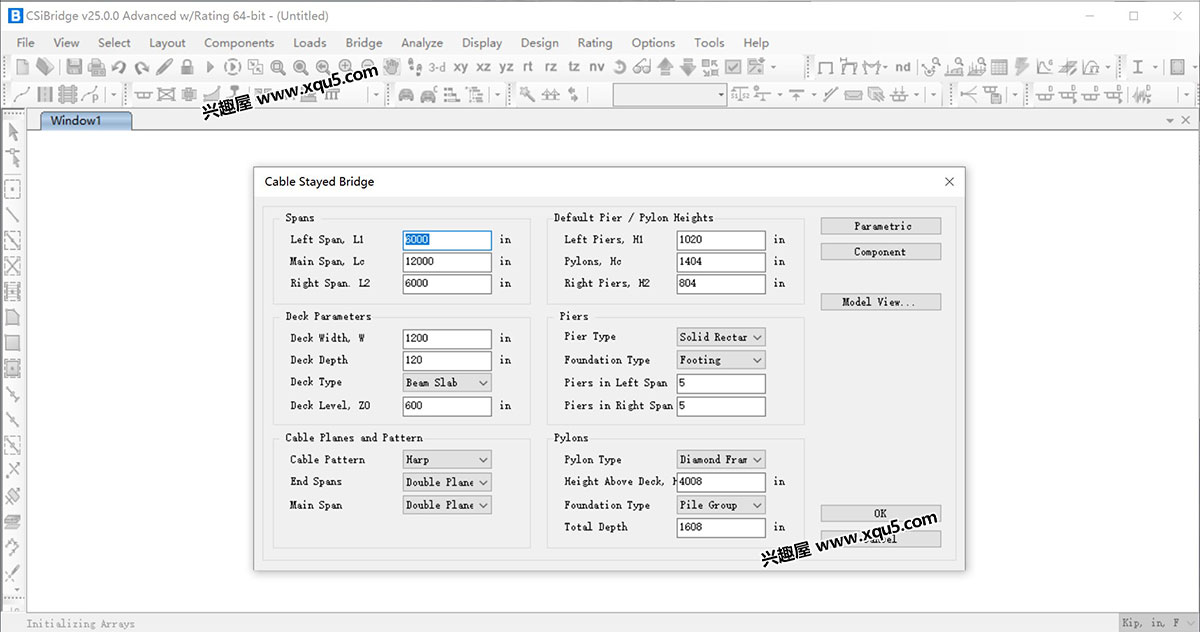Viewport: 1200px width, 632px height.
Task: Click the Run Analysis play icon
Action: [x=210, y=67]
